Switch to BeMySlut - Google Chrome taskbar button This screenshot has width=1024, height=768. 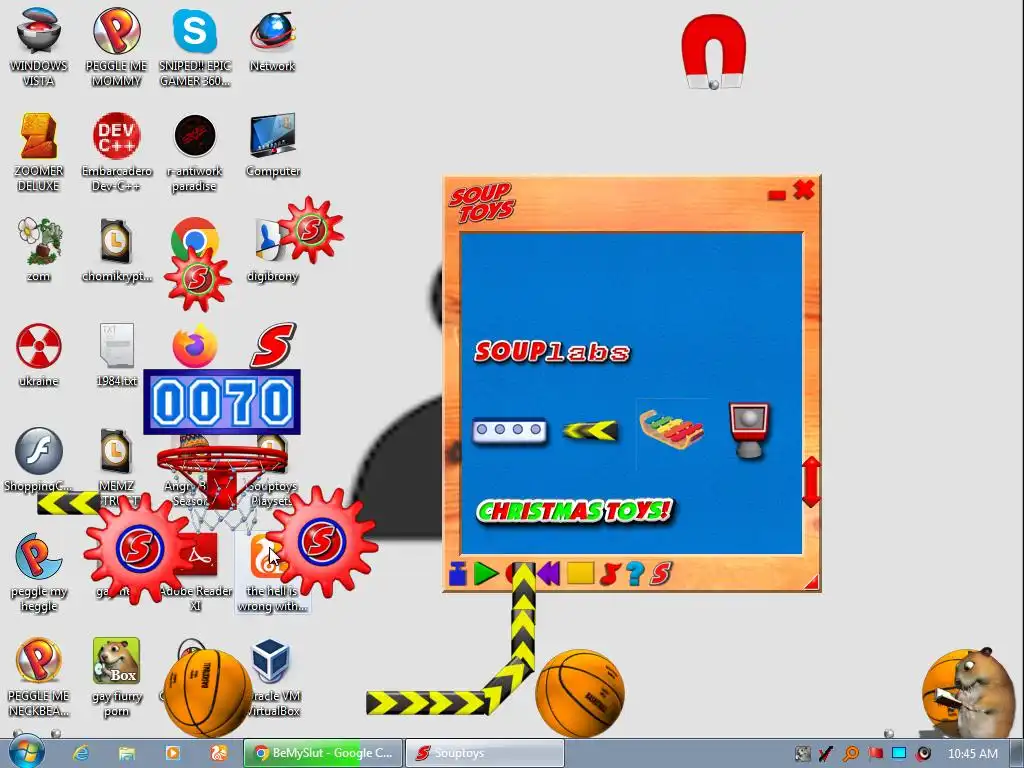point(323,753)
